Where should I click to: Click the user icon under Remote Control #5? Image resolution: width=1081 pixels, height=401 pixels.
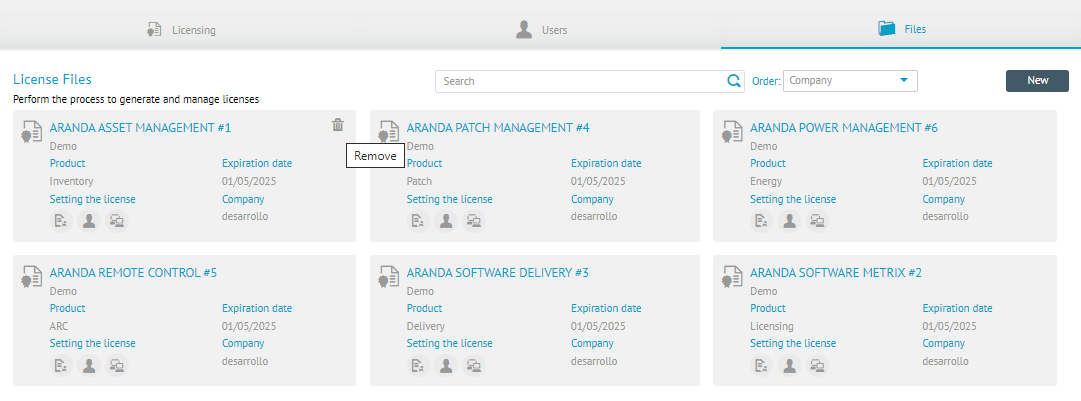click(x=89, y=366)
